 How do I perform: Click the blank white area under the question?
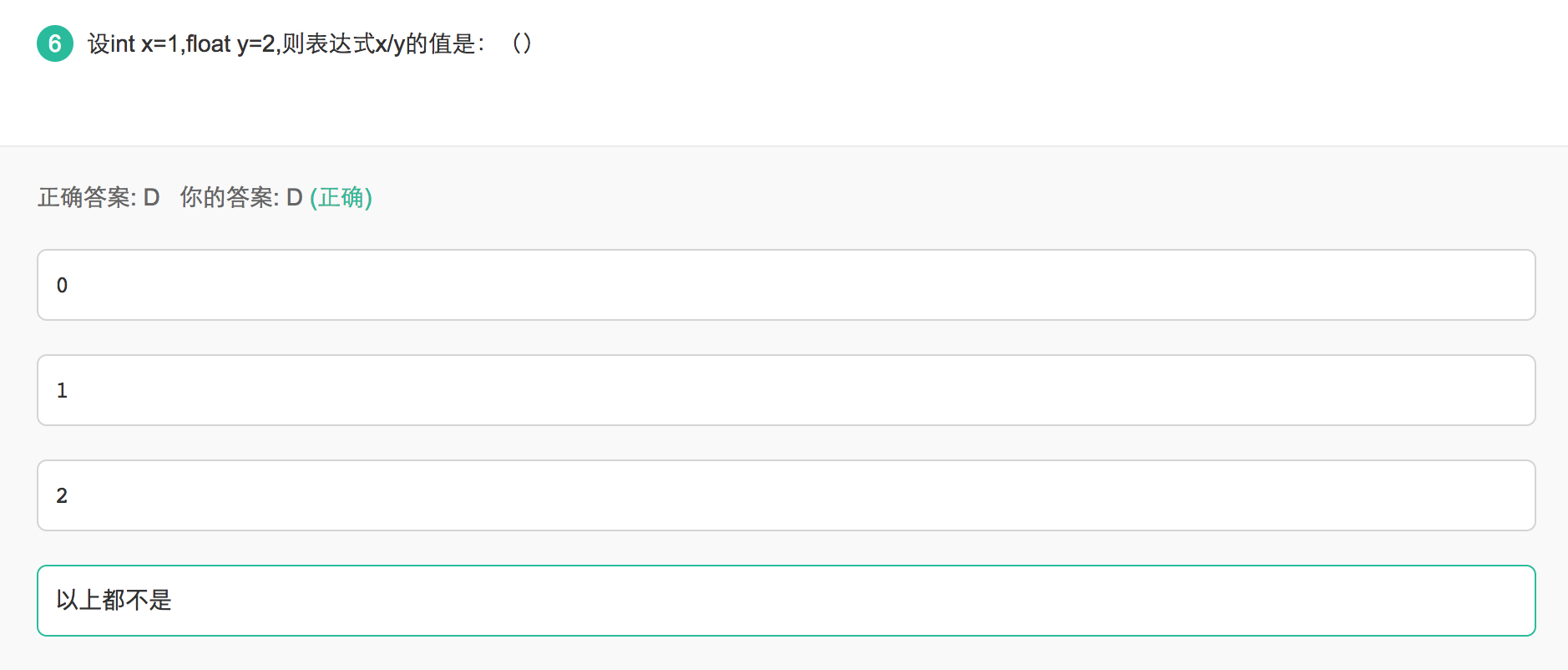pos(785,100)
